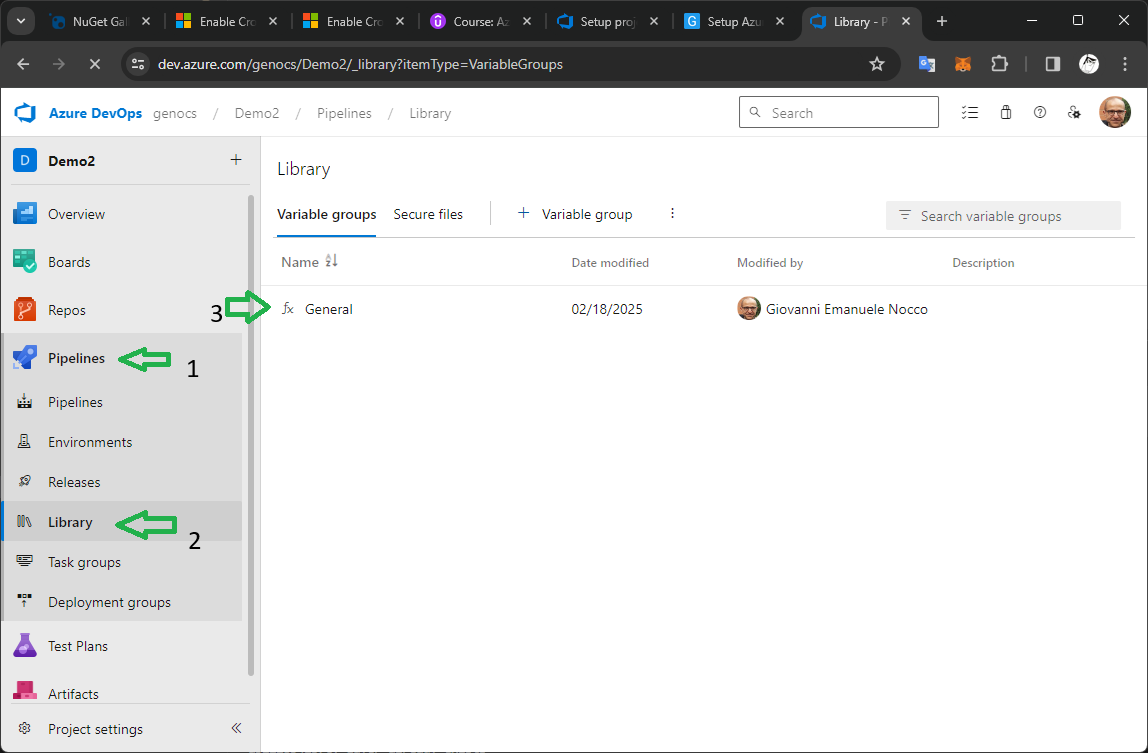Image resolution: width=1148 pixels, height=753 pixels.
Task: Open the Boards sidebar icon
Action: pos(25,262)
